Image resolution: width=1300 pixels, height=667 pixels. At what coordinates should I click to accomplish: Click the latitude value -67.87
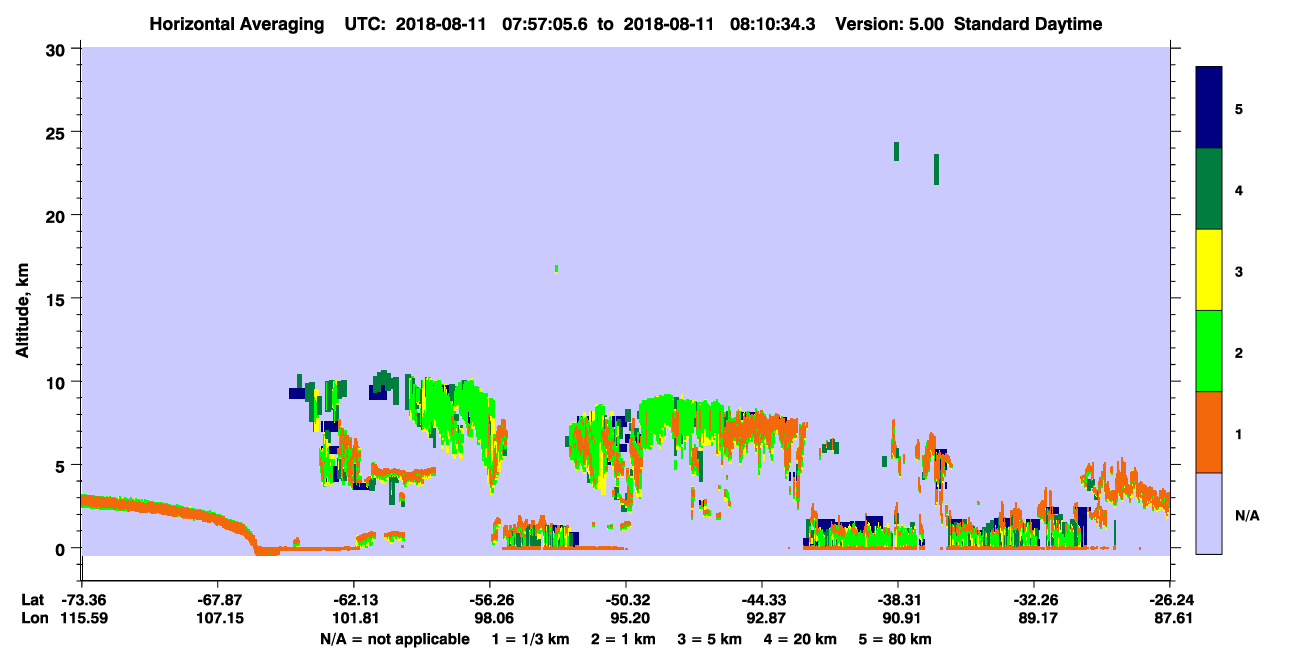218,600
